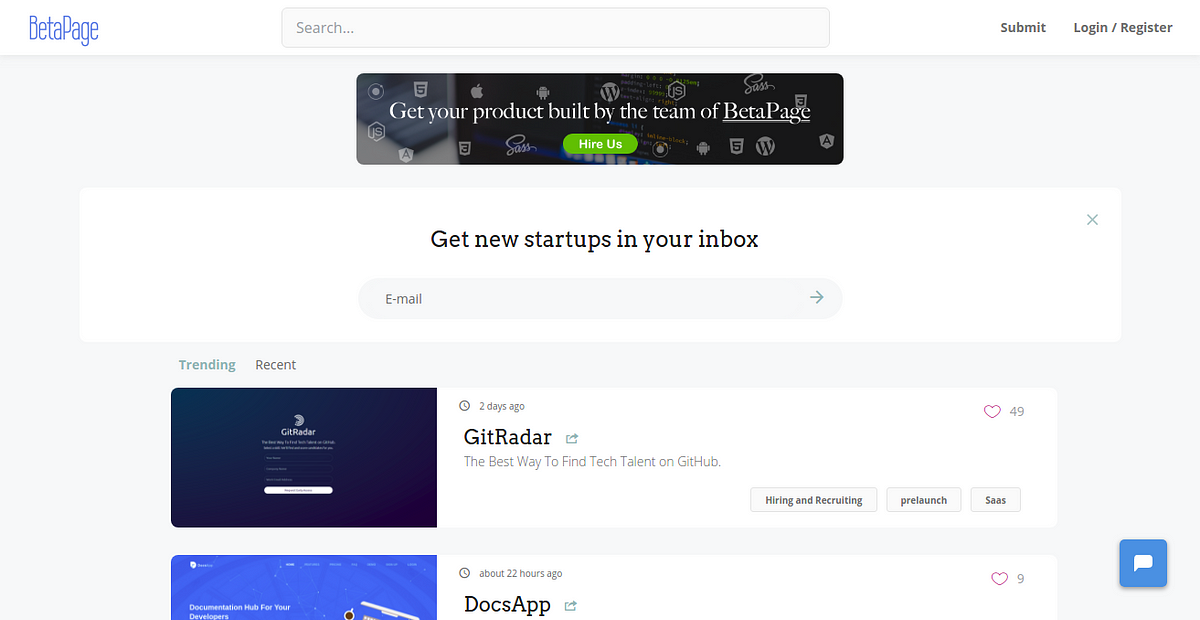1200x620 pixels.
Task: Click the clock icon near 'about 22 hours ago'
Action: point(464,573)
